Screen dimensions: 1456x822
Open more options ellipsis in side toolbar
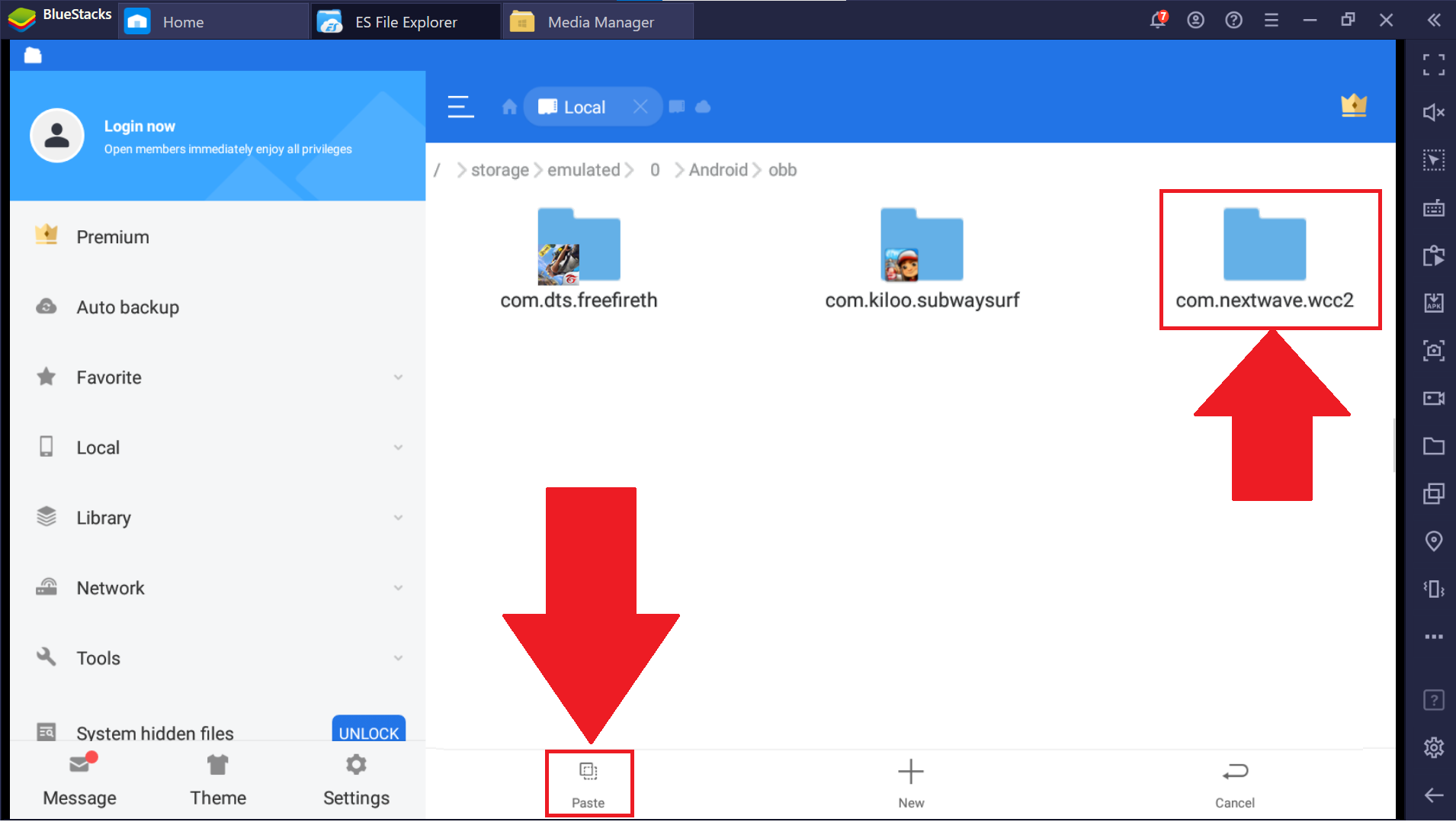pos(1434,637)
